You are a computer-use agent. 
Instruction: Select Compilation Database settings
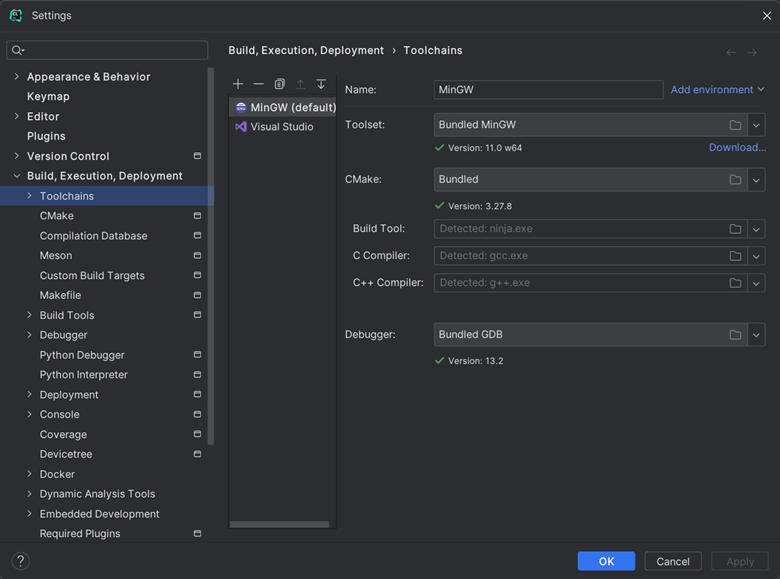tap(94, 236)
